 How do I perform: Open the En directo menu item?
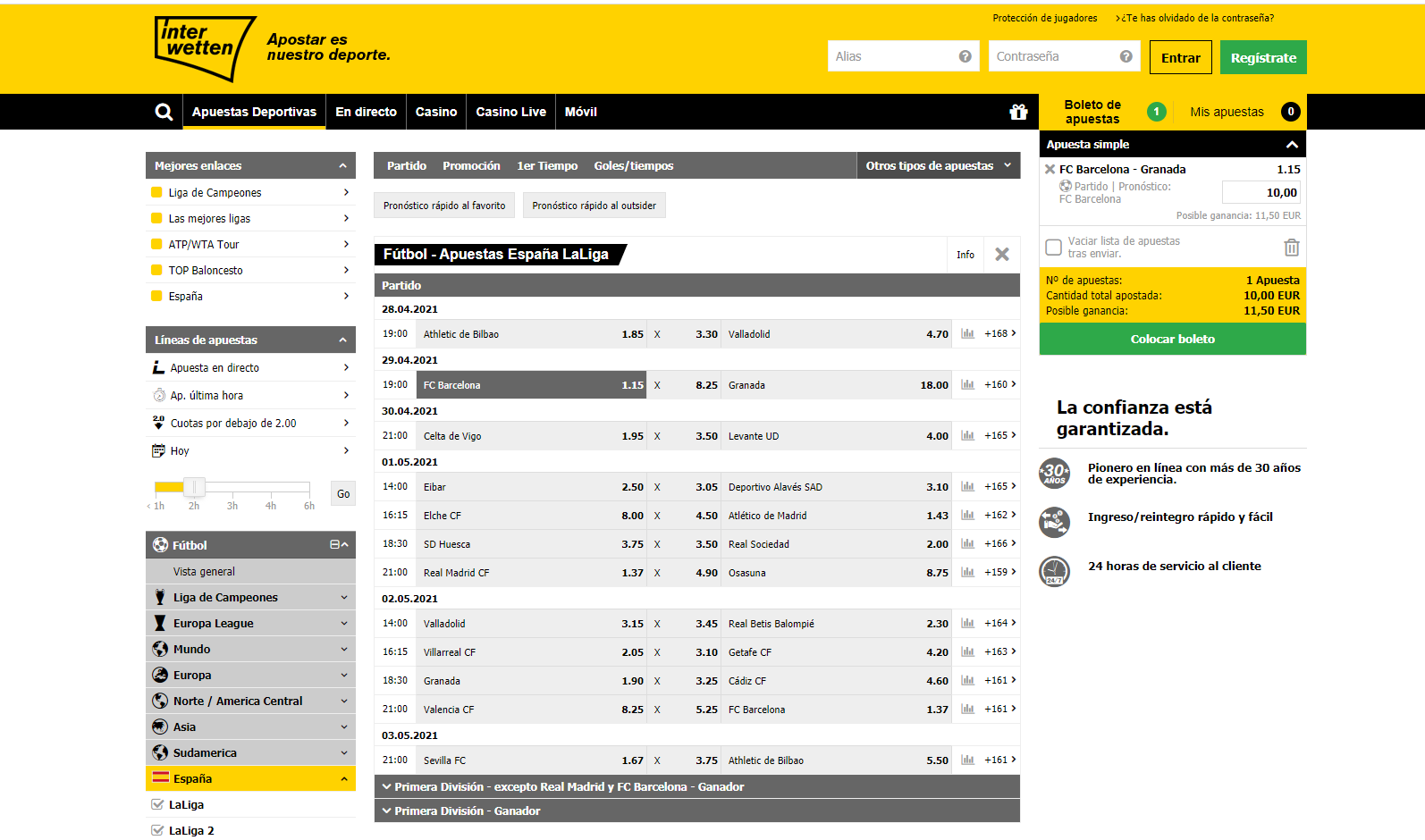(366, 112)
